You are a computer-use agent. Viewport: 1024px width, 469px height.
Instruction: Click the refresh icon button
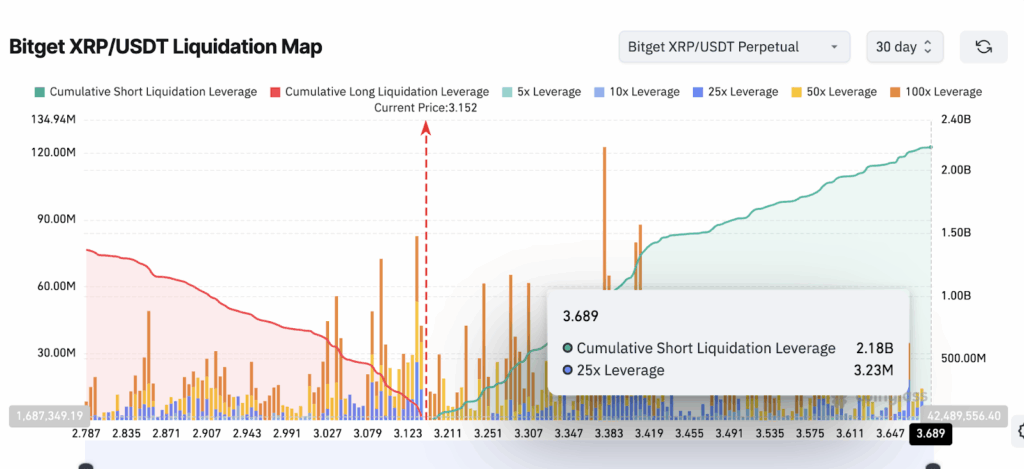(x=984, y=47)
